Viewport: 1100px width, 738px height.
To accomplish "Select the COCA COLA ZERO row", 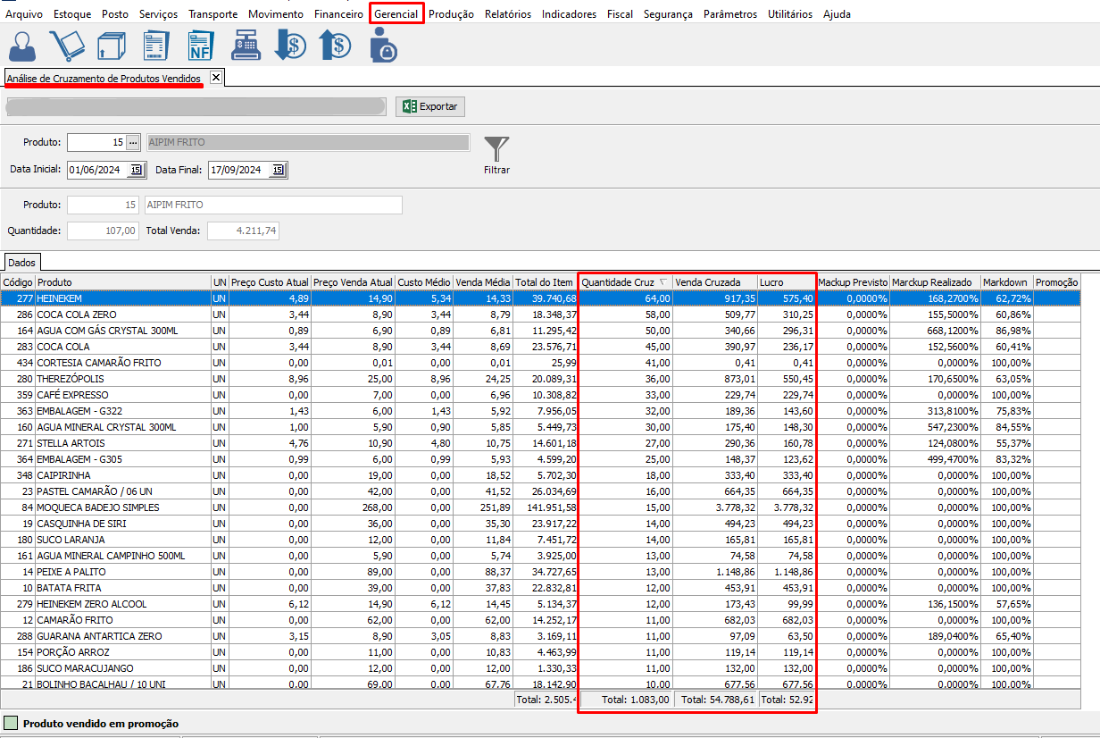I will pos(100,314).
